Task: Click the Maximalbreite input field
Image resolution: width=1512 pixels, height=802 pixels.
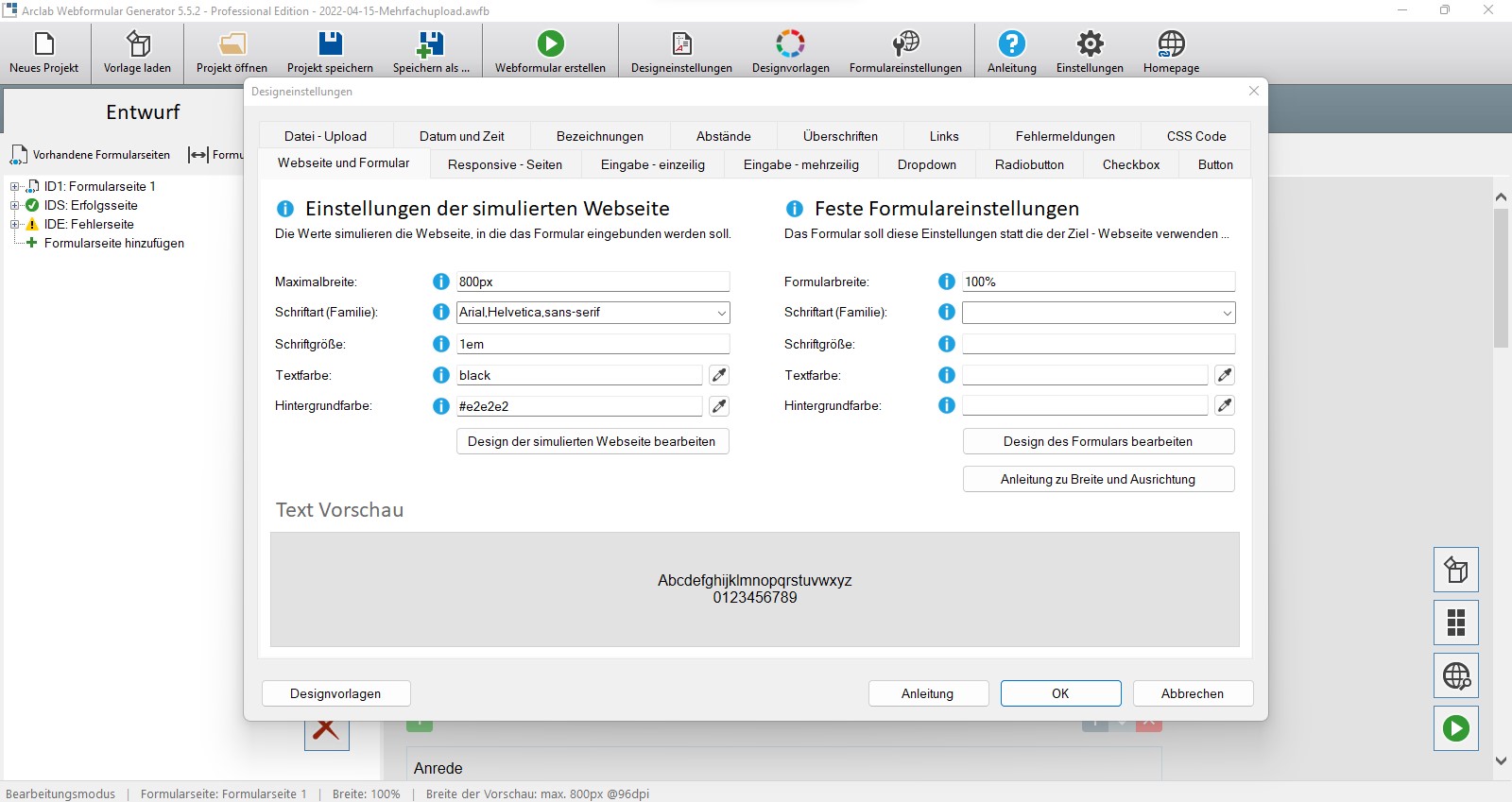Action: pos(593,282)
